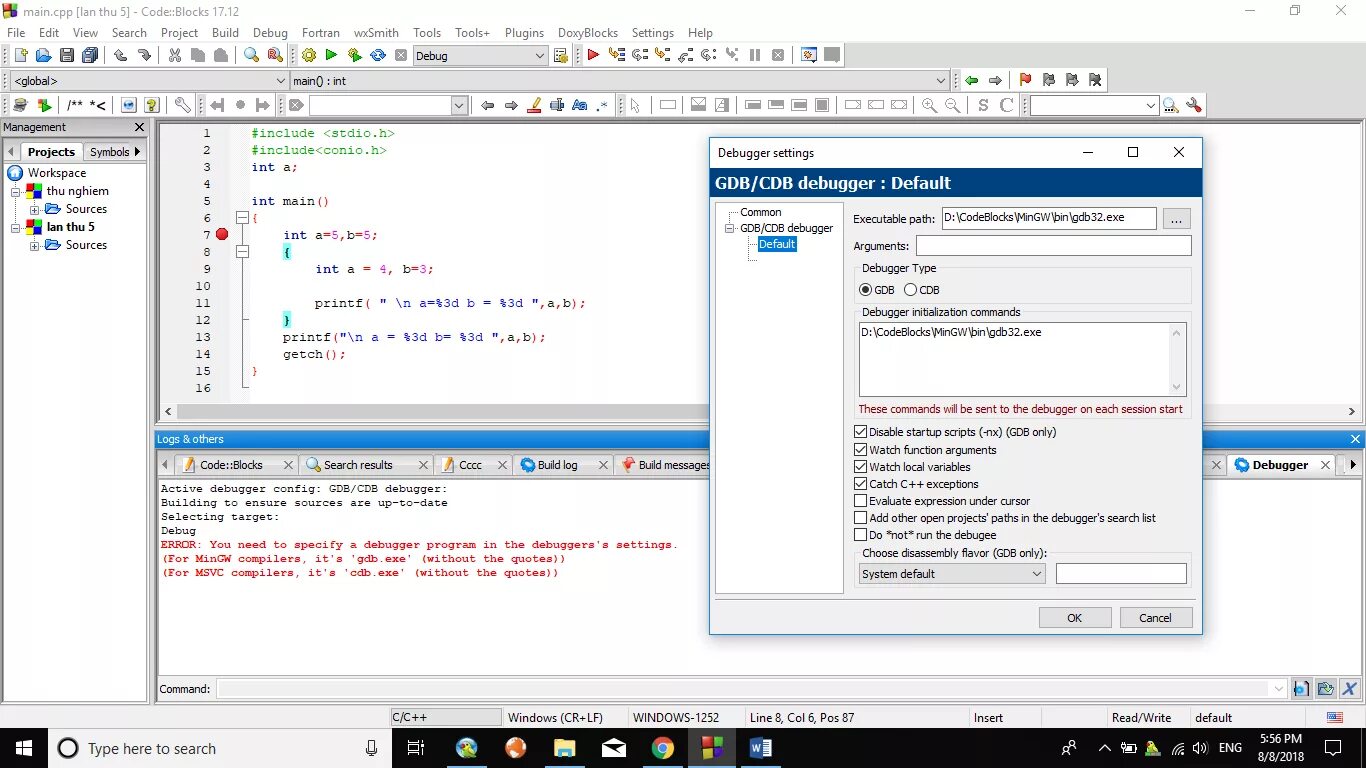Image resolution: width=1366 pixels, height=768 pixels.
Task: Uncheck Disable startup scripts (-nx)
Action: (860, 432)
